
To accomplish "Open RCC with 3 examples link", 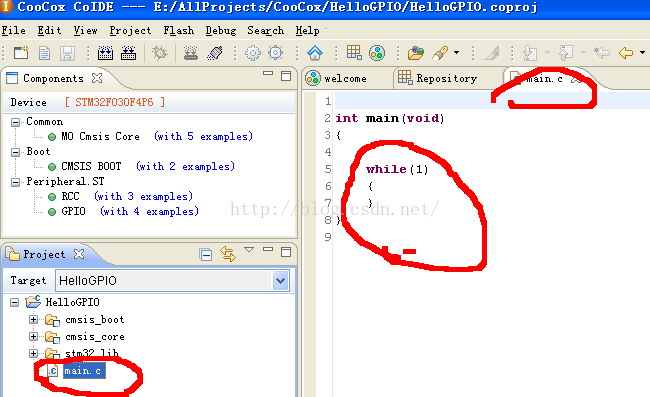I will point(143,196).
